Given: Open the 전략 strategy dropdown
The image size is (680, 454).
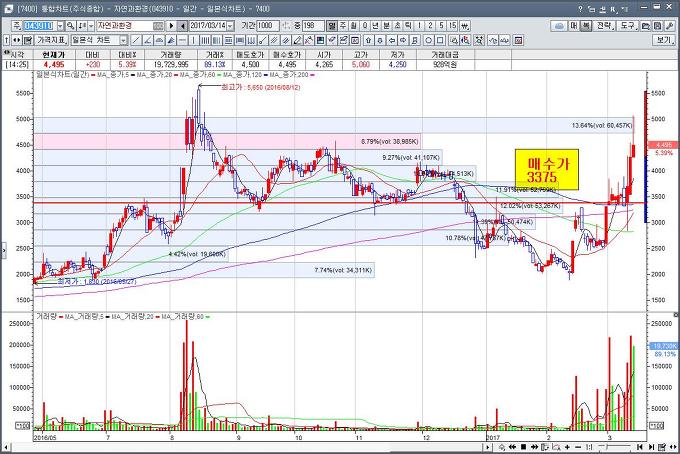Looking at the screenshot, I should [605, 26].
